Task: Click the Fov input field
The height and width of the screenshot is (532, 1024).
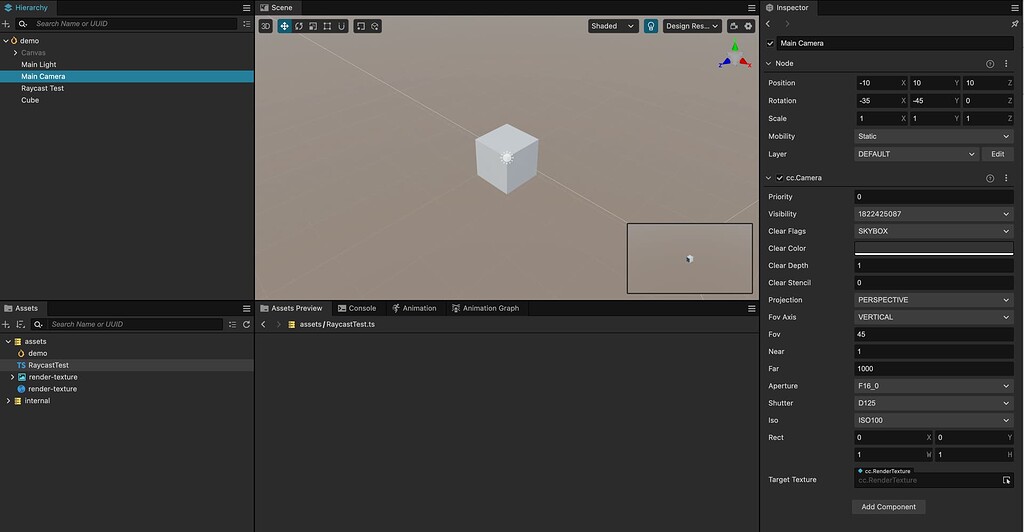Action: coord(933,334)
